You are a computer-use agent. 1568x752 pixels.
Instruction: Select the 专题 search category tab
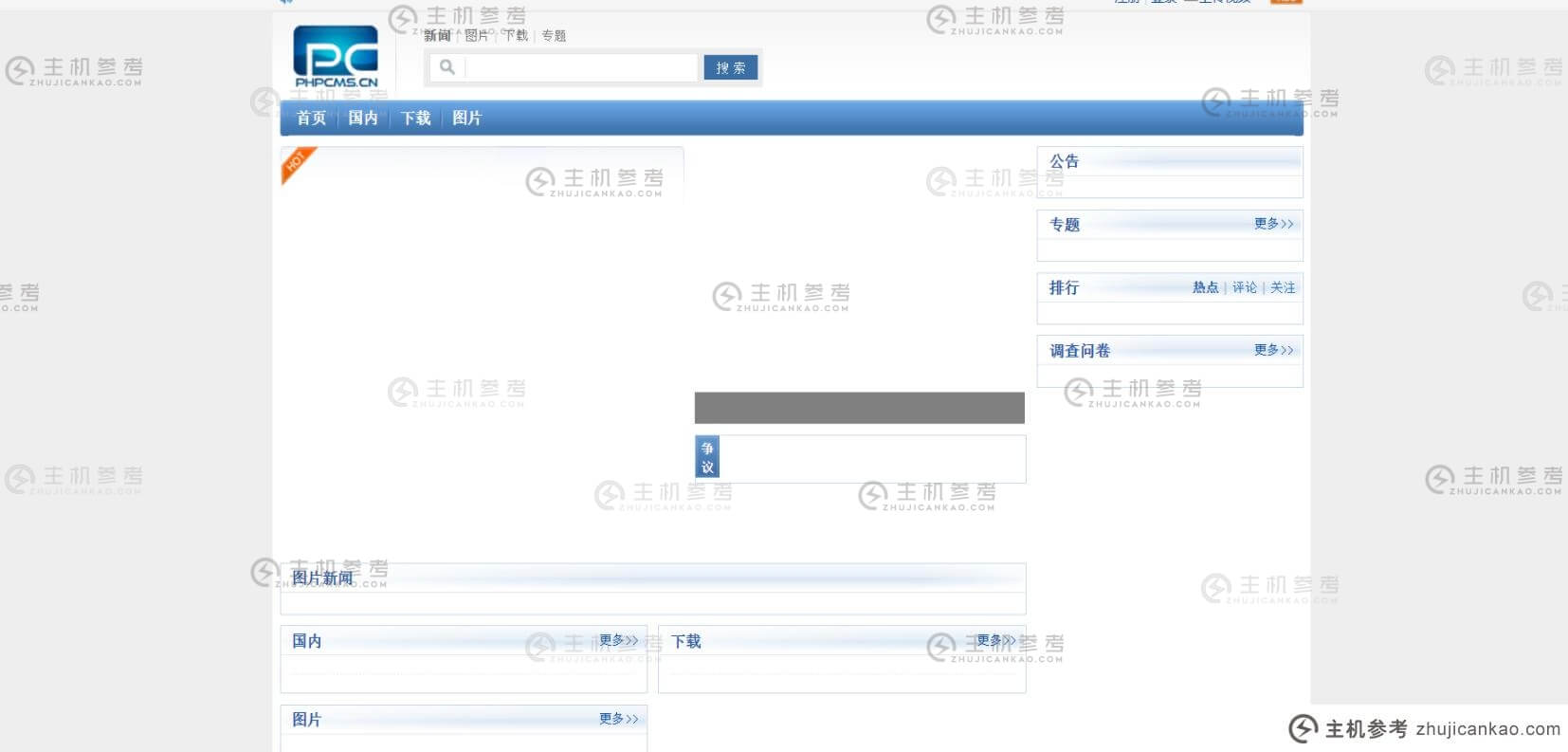(554, 36)
